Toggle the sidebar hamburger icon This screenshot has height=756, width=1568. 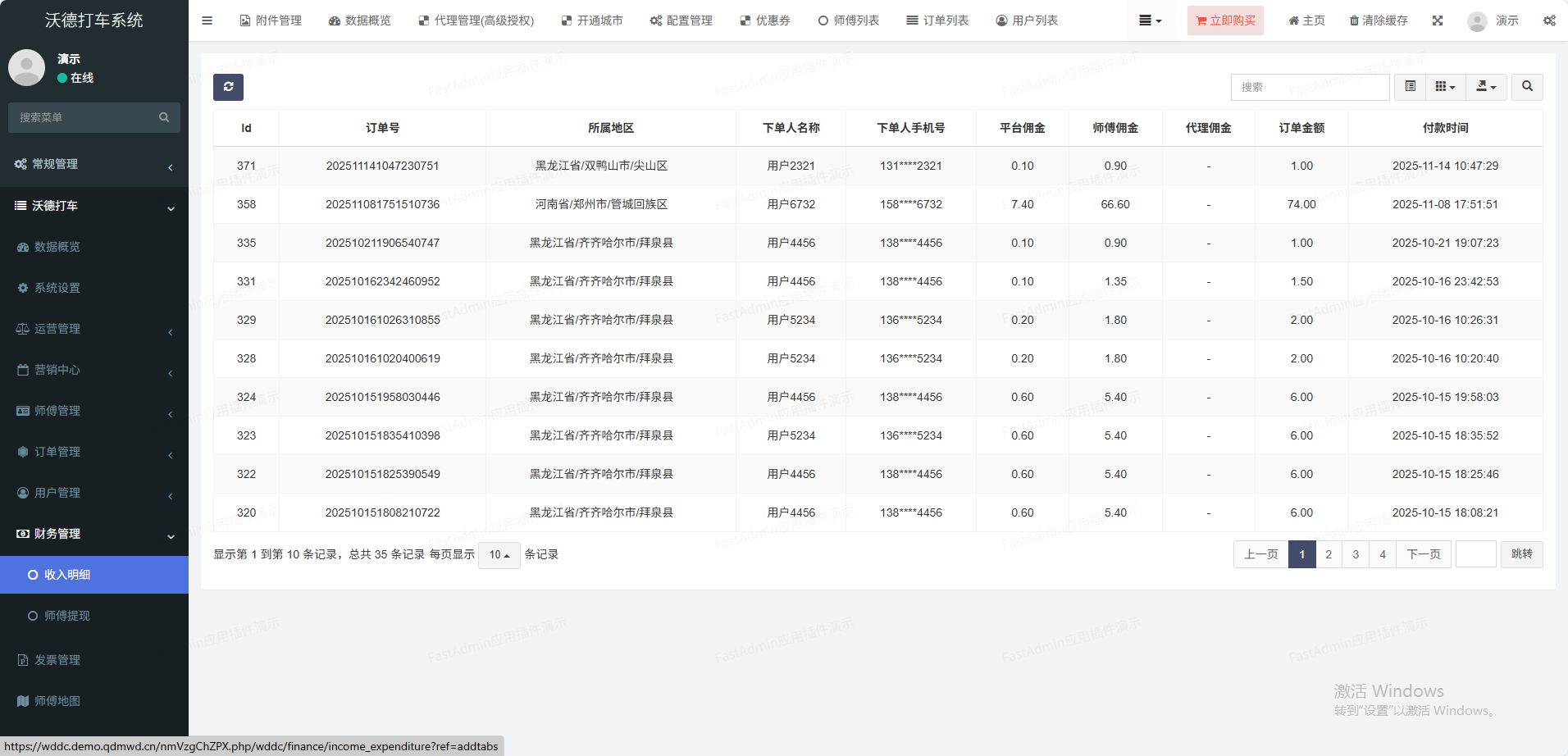point(207,20)
